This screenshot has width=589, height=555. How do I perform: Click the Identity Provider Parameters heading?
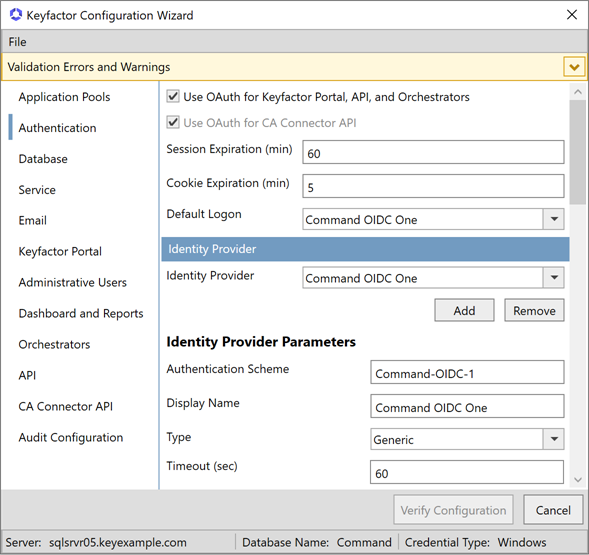(x=261, y=342)
